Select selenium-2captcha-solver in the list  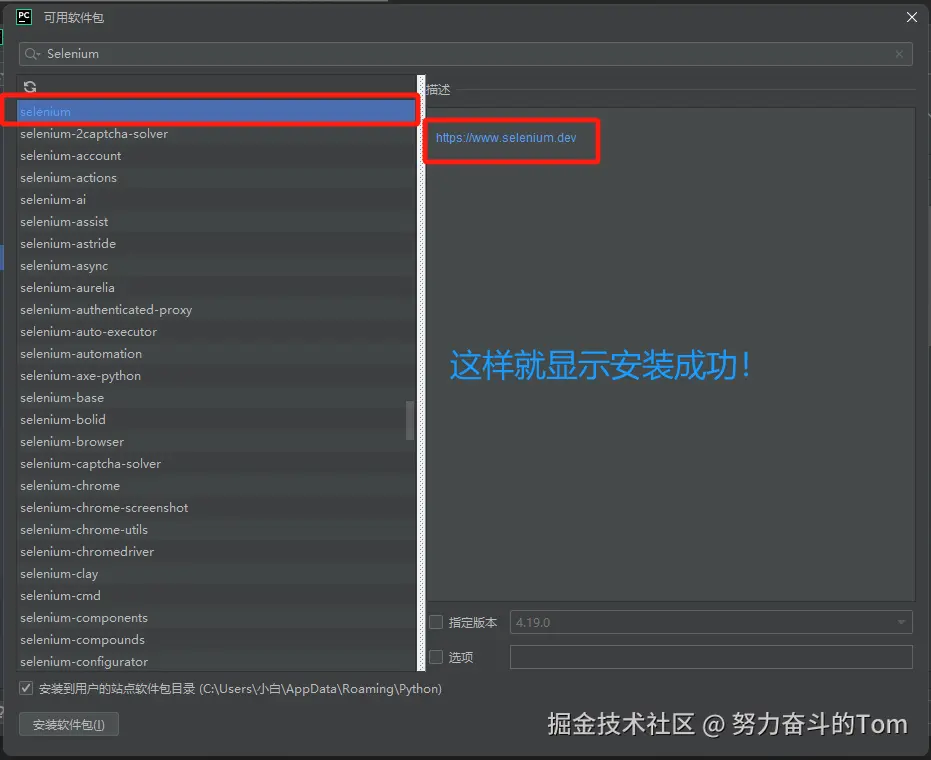click(216, 134)
